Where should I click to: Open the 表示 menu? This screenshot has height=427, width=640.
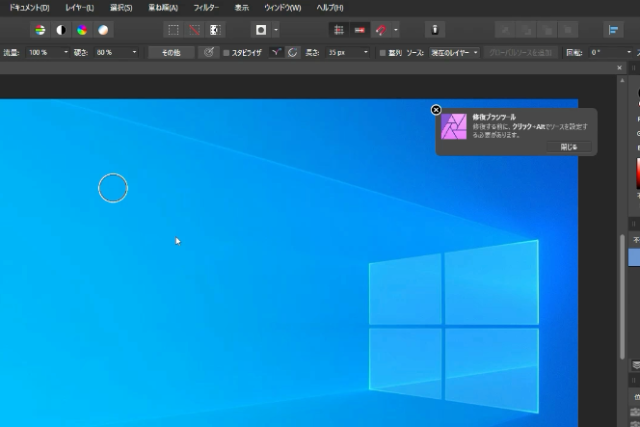click(x=242, y=8)
